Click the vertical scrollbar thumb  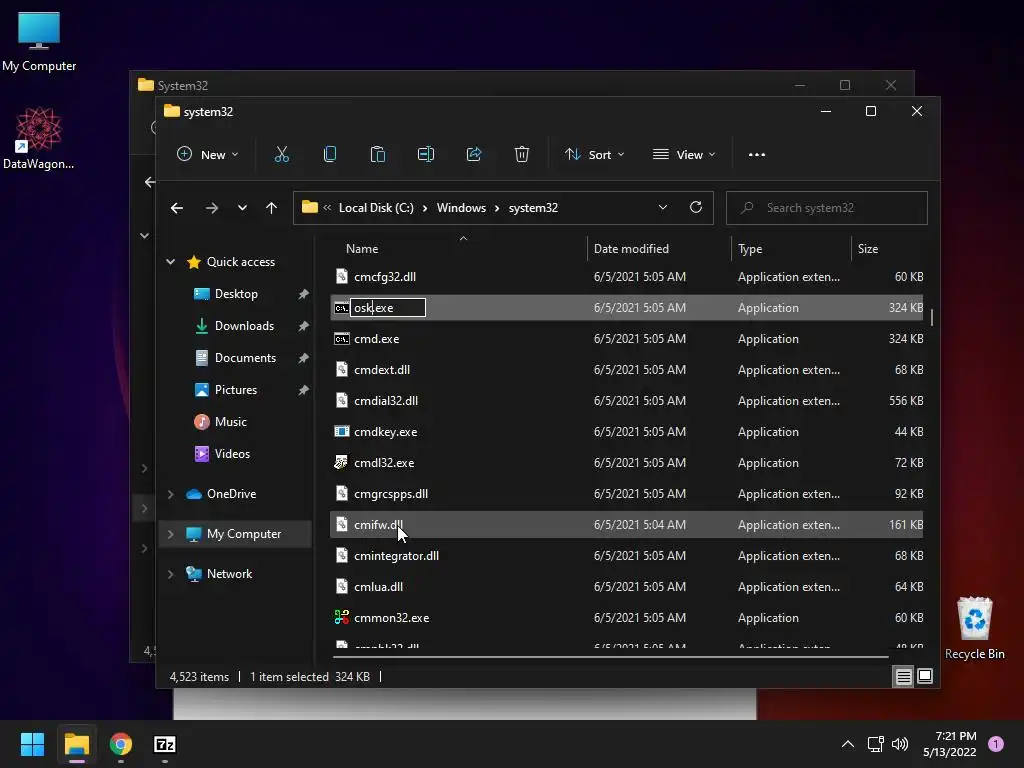[932, 317]
